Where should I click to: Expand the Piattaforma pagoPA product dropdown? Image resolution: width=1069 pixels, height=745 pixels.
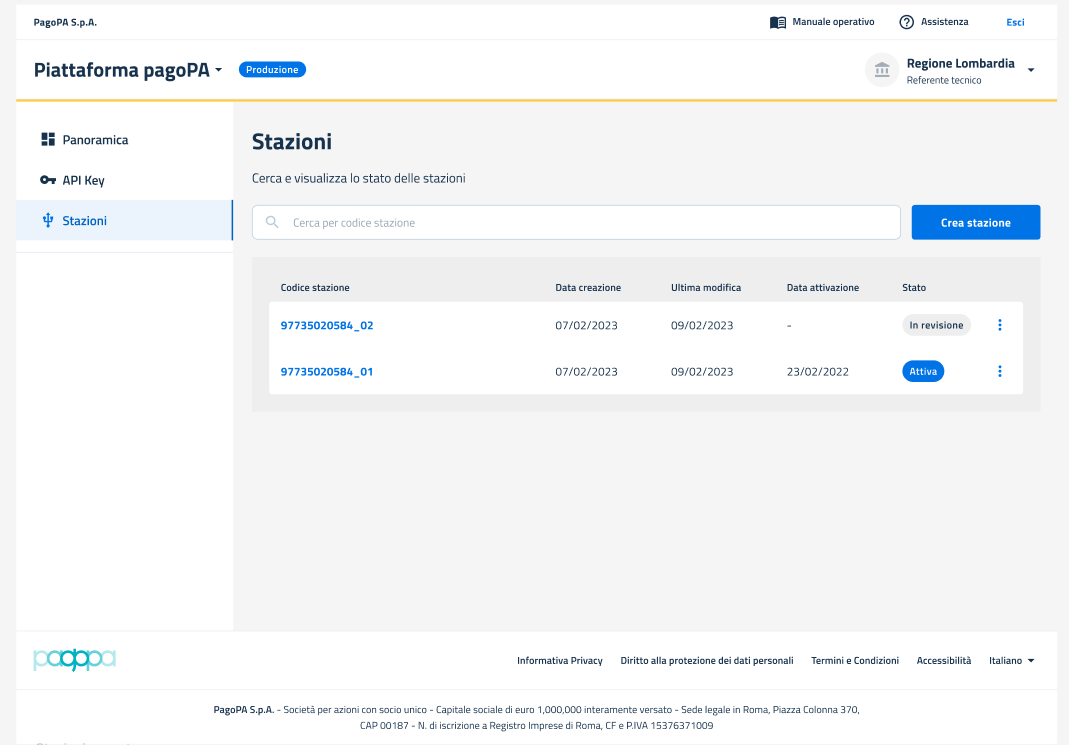tap(218, 71)
